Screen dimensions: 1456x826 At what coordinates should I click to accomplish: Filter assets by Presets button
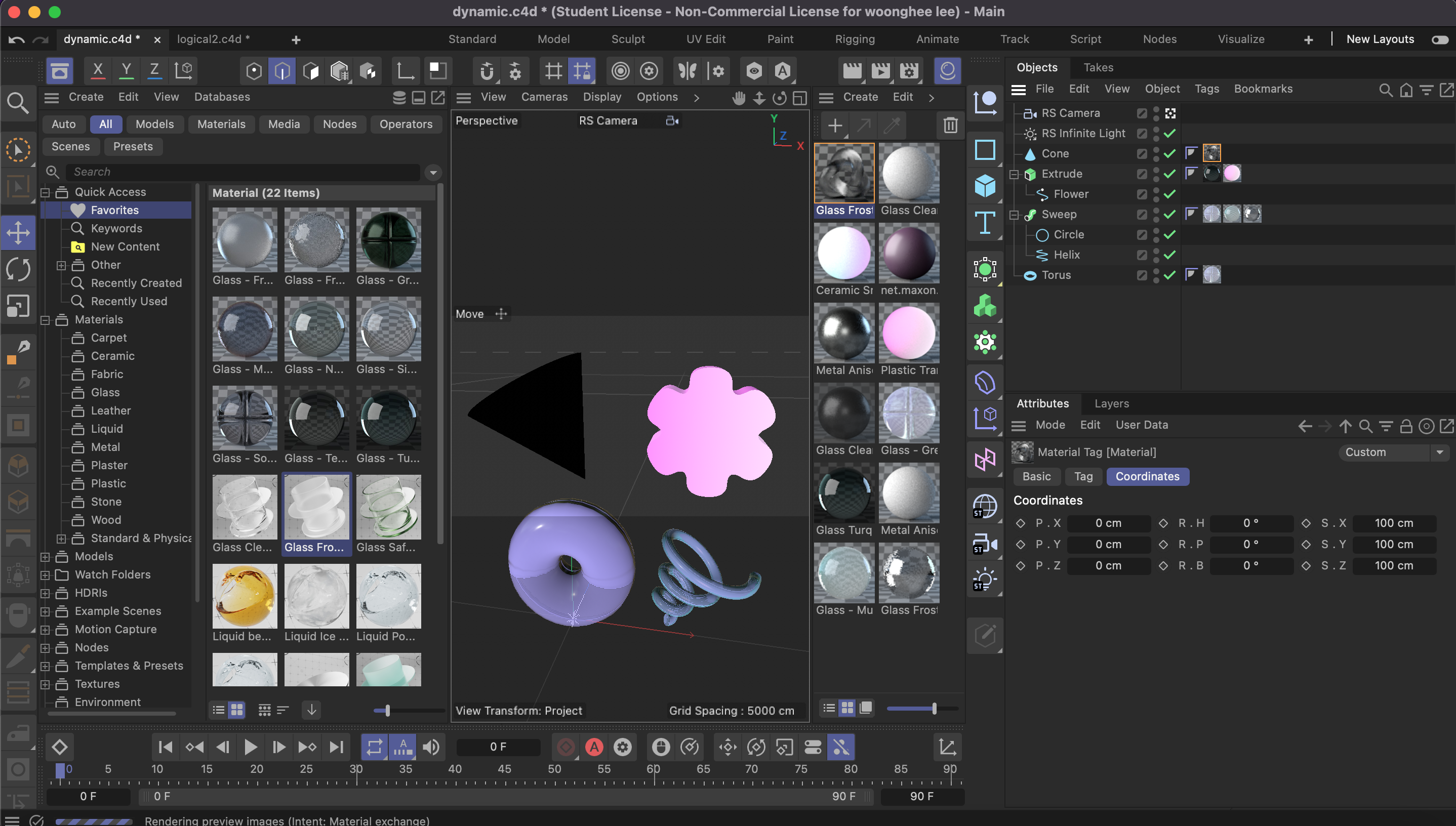coord(133,146)
